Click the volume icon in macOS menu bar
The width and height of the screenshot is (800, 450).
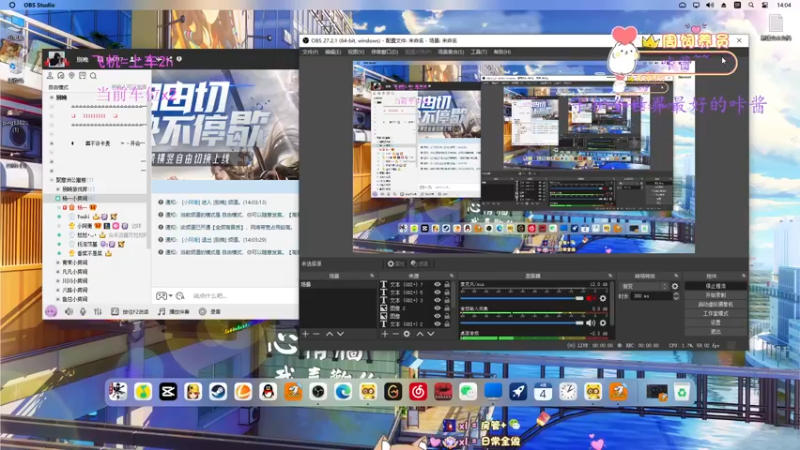click(710, 5)
